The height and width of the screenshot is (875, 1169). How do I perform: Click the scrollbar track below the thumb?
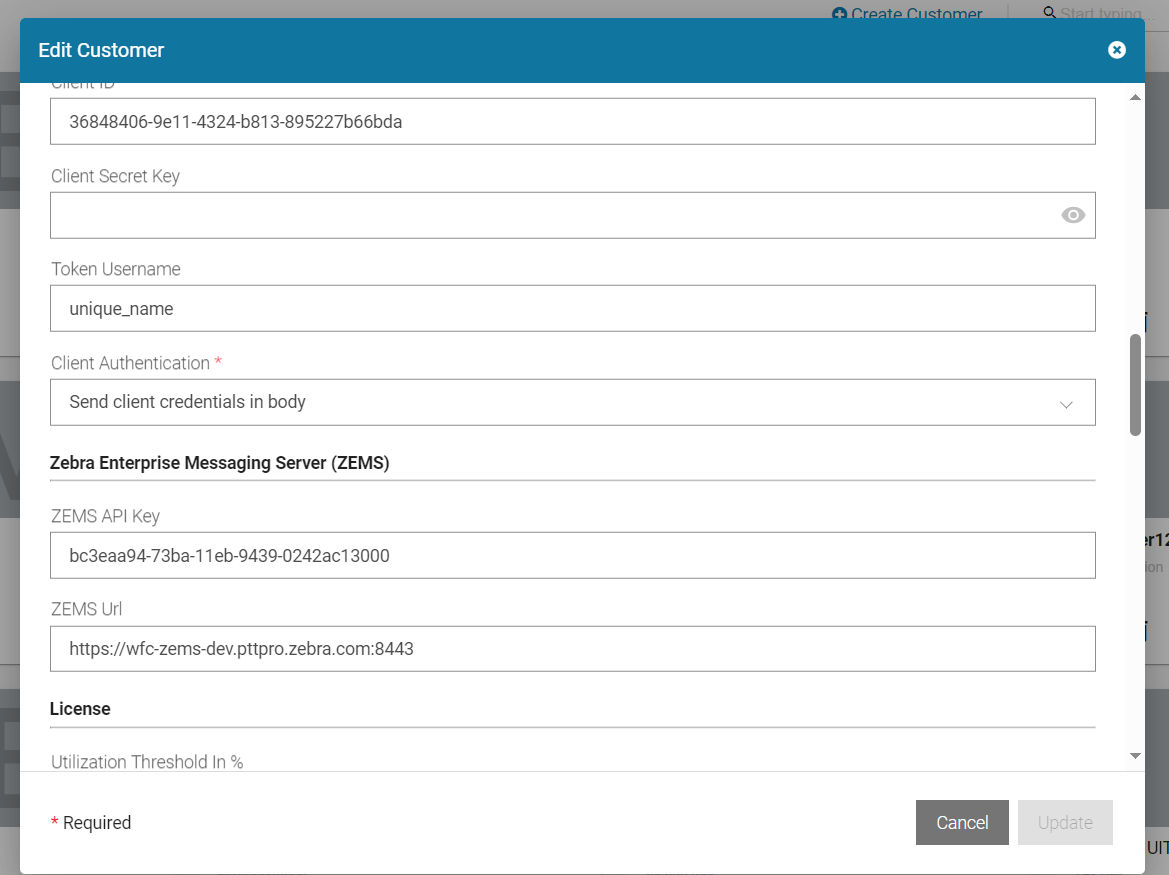point(1135,600)
